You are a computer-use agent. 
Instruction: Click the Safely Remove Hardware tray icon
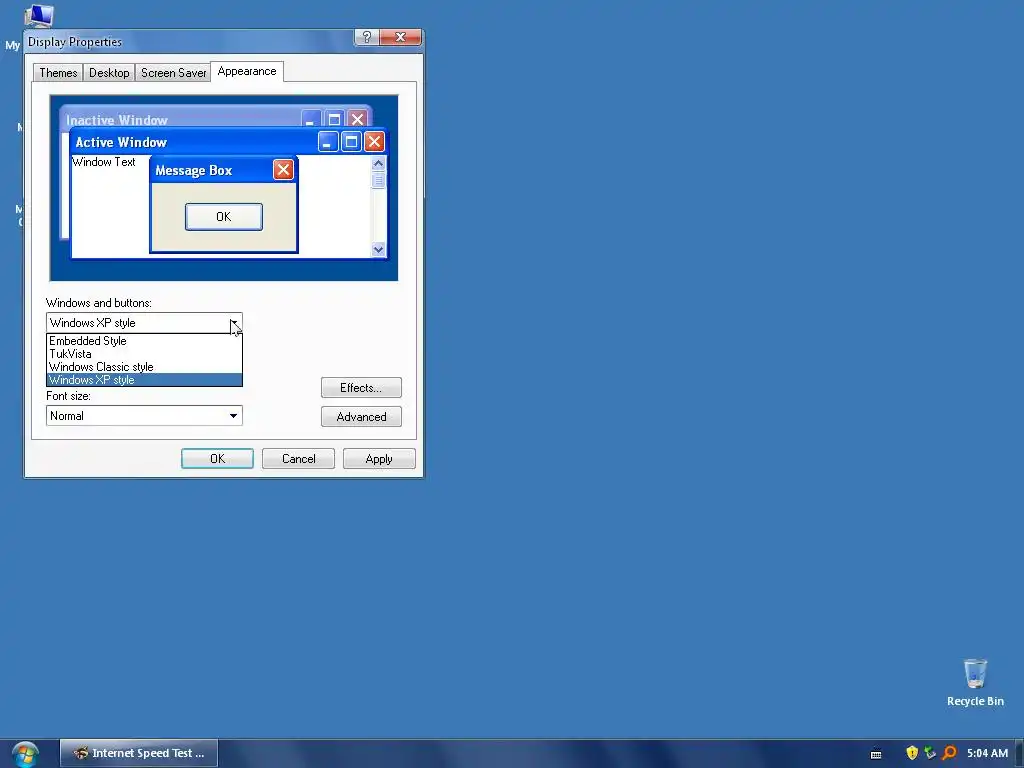tap(931, 753)
